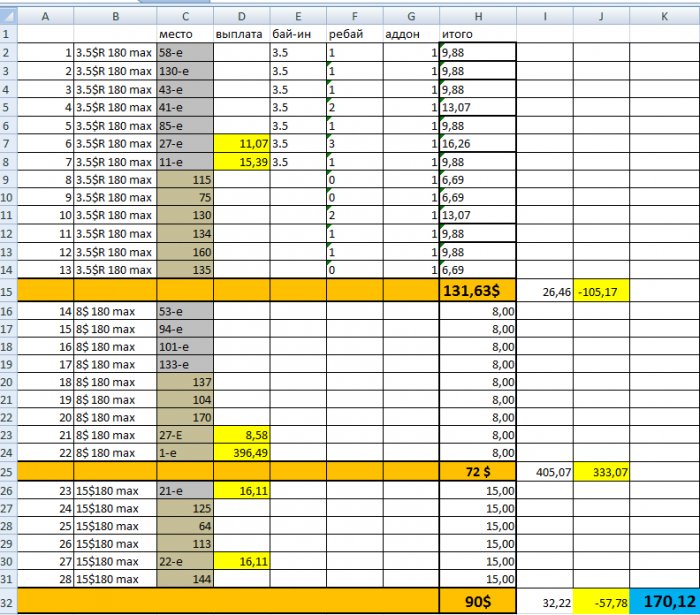This screenshot has height=615, width=700.
Task: Select the '22-е' place cell
Action: 185,561
